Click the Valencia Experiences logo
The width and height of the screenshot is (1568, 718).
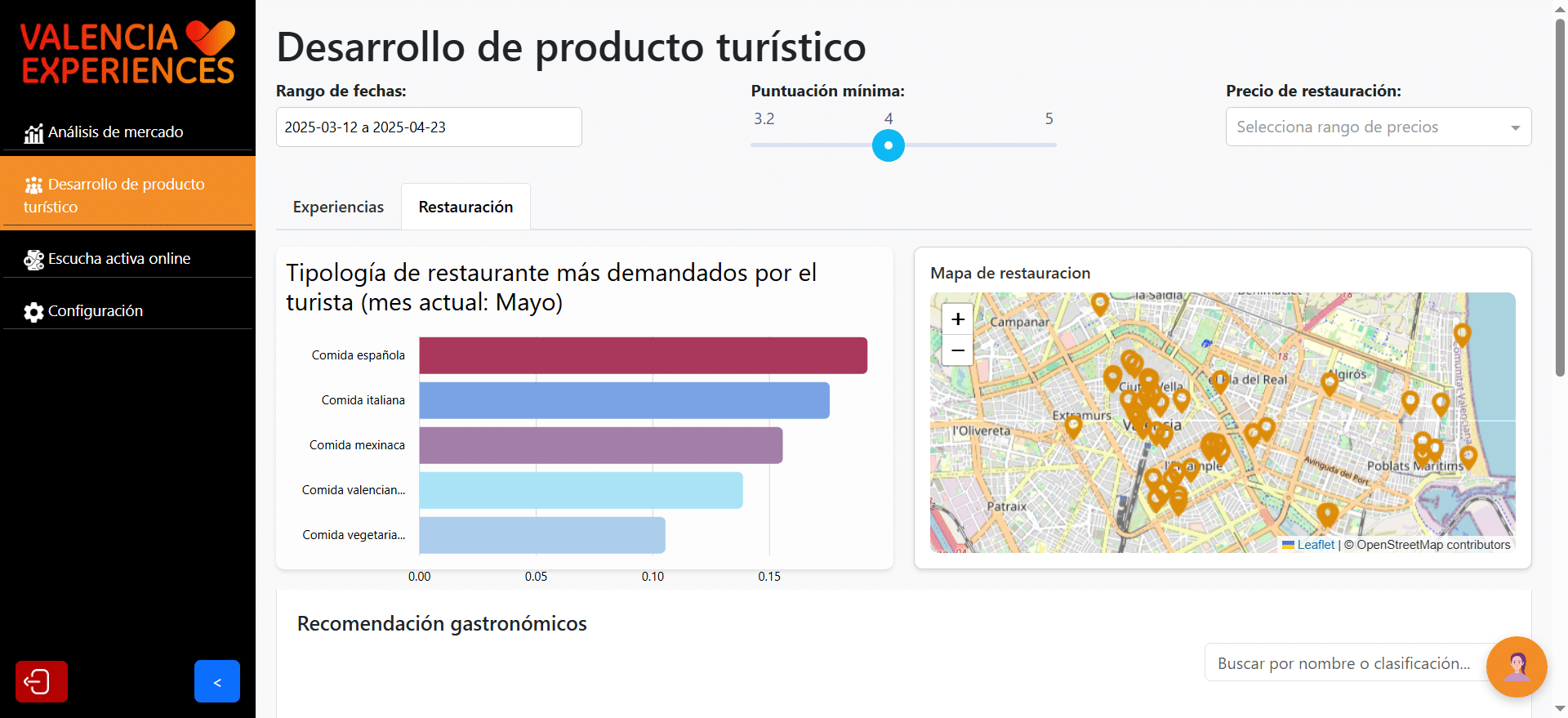(127, 53)
